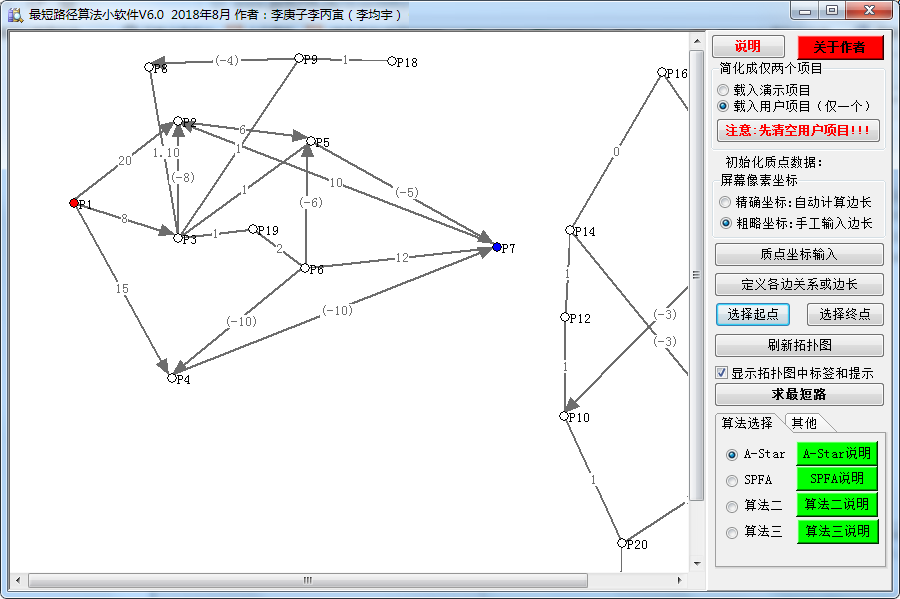
Task: Click horizontal scrollbar left arrow
Action: [x=18, y=580]
